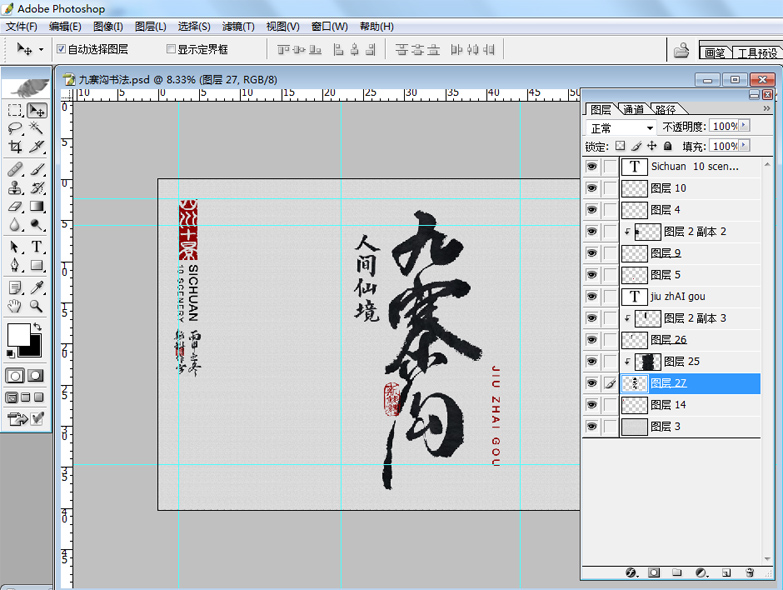
Task: Toggle lock all padlock icon
Action: [x=668, y=146]
